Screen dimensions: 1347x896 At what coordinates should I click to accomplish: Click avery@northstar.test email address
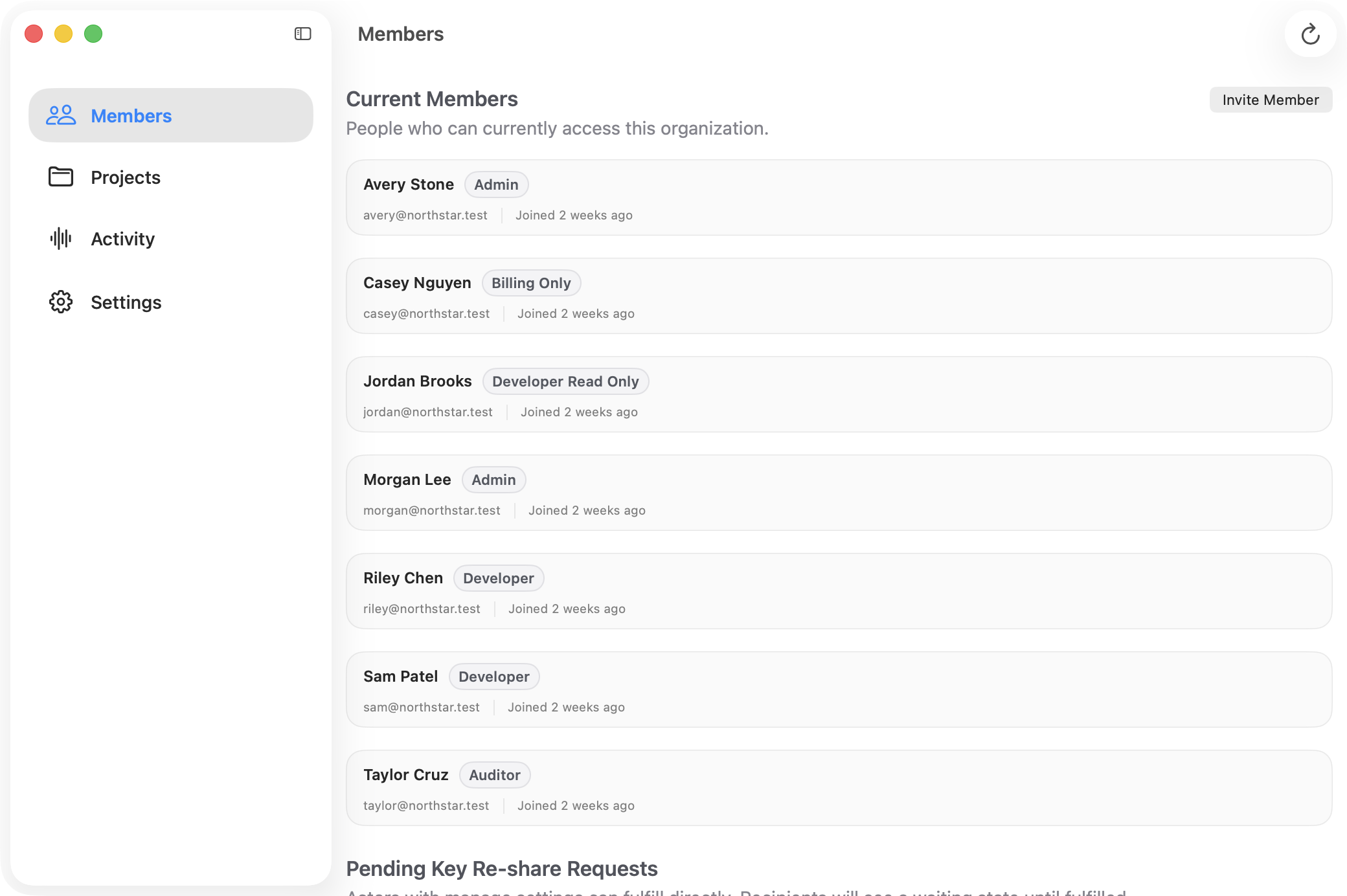tap(425, 215)
